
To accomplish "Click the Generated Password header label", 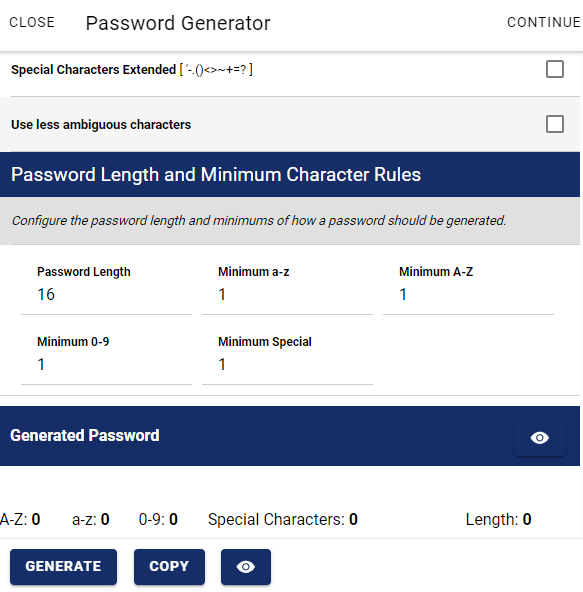I will pyautogui.click(x=85, y=435).
